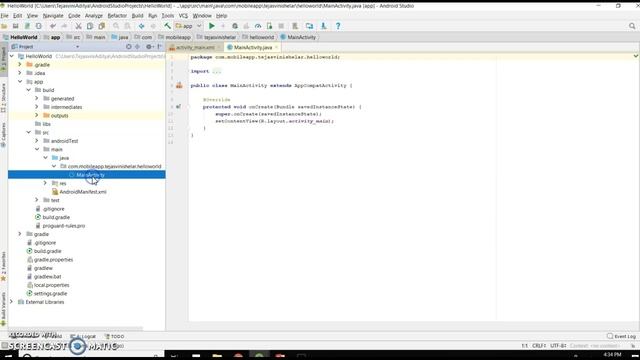Image resolution: width=640 pixels, height=360 pixels.
Task: Click the Help question mark icon
Action: click(x=338, y=26)
